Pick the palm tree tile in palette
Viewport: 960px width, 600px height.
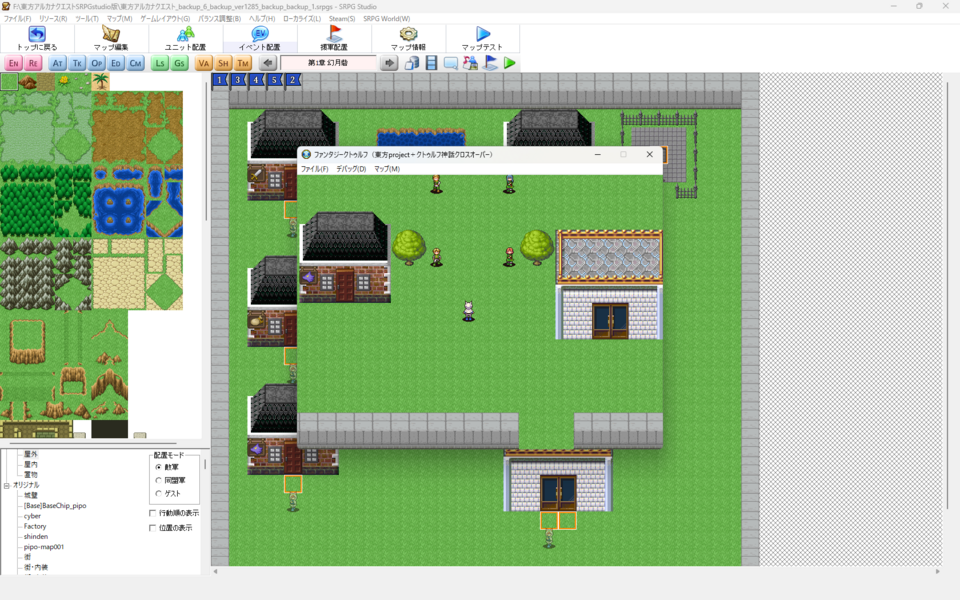point(101,82)
